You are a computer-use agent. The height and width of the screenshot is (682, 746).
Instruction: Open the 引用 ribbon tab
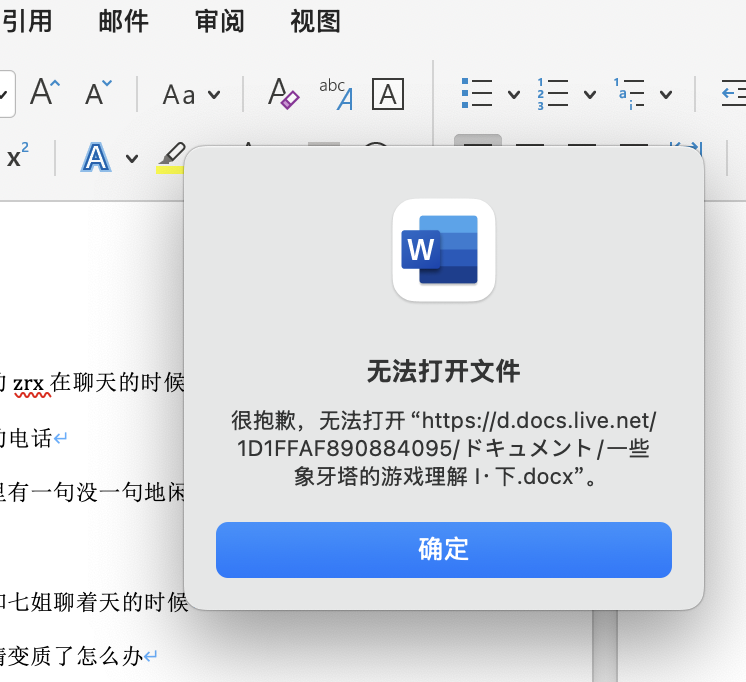[26, 21]
